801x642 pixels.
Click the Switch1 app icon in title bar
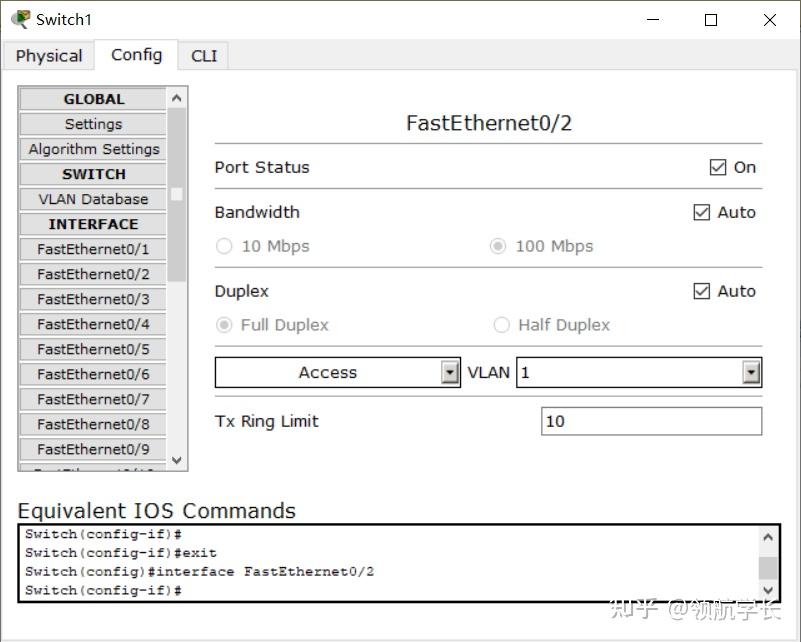20,19
